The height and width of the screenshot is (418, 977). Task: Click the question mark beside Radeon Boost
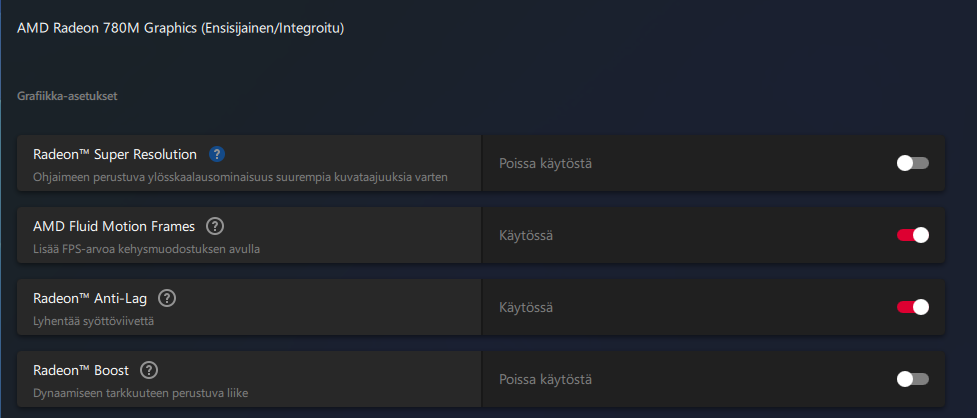149,370
